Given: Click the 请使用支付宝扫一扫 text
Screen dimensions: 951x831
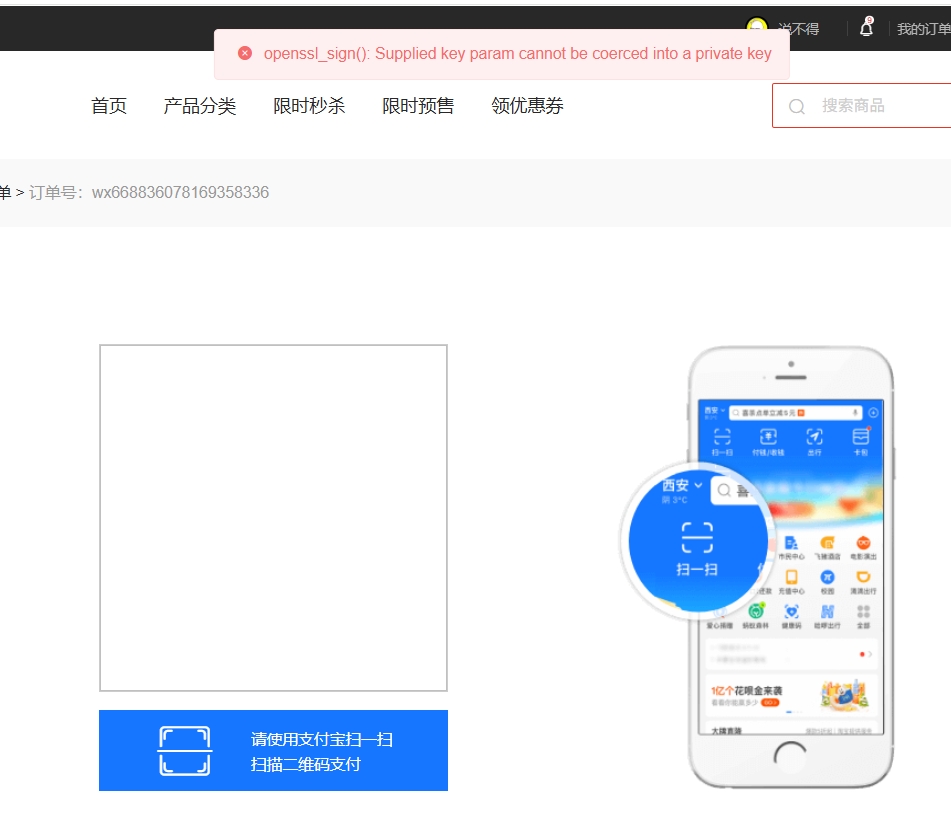Looking at the screenshot, I should click(322, 739).
